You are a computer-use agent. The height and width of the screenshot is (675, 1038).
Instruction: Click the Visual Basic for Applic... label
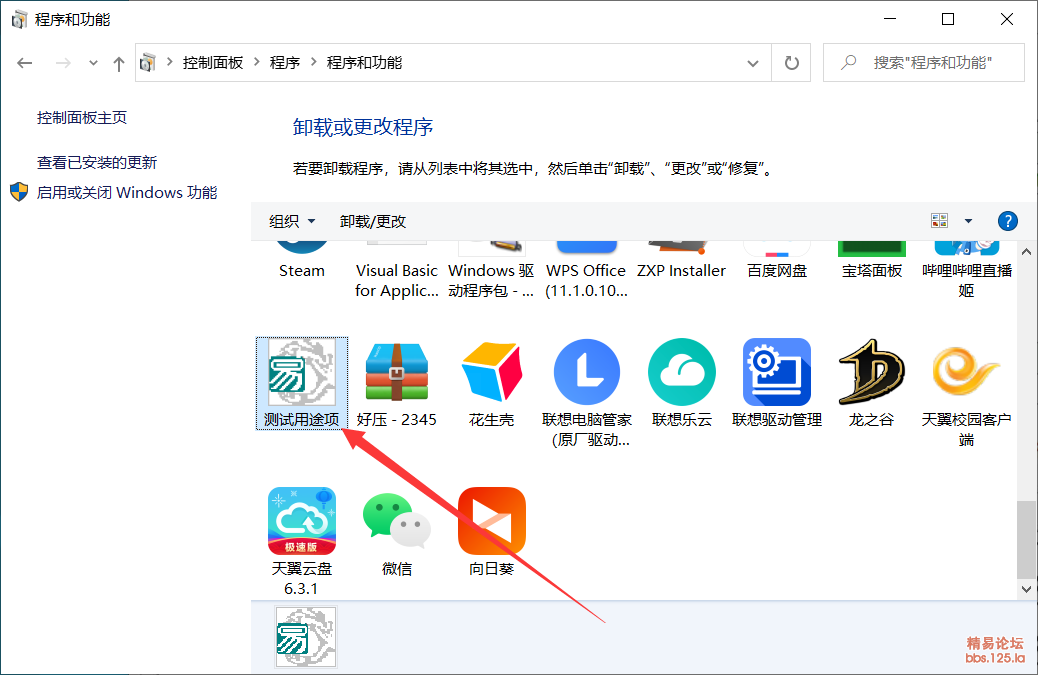pyautogui.click(x=397, y=281)
